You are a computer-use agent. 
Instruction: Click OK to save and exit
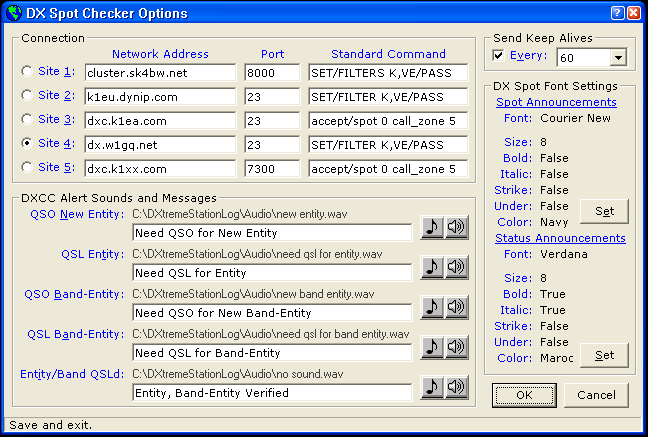[524, 395]
